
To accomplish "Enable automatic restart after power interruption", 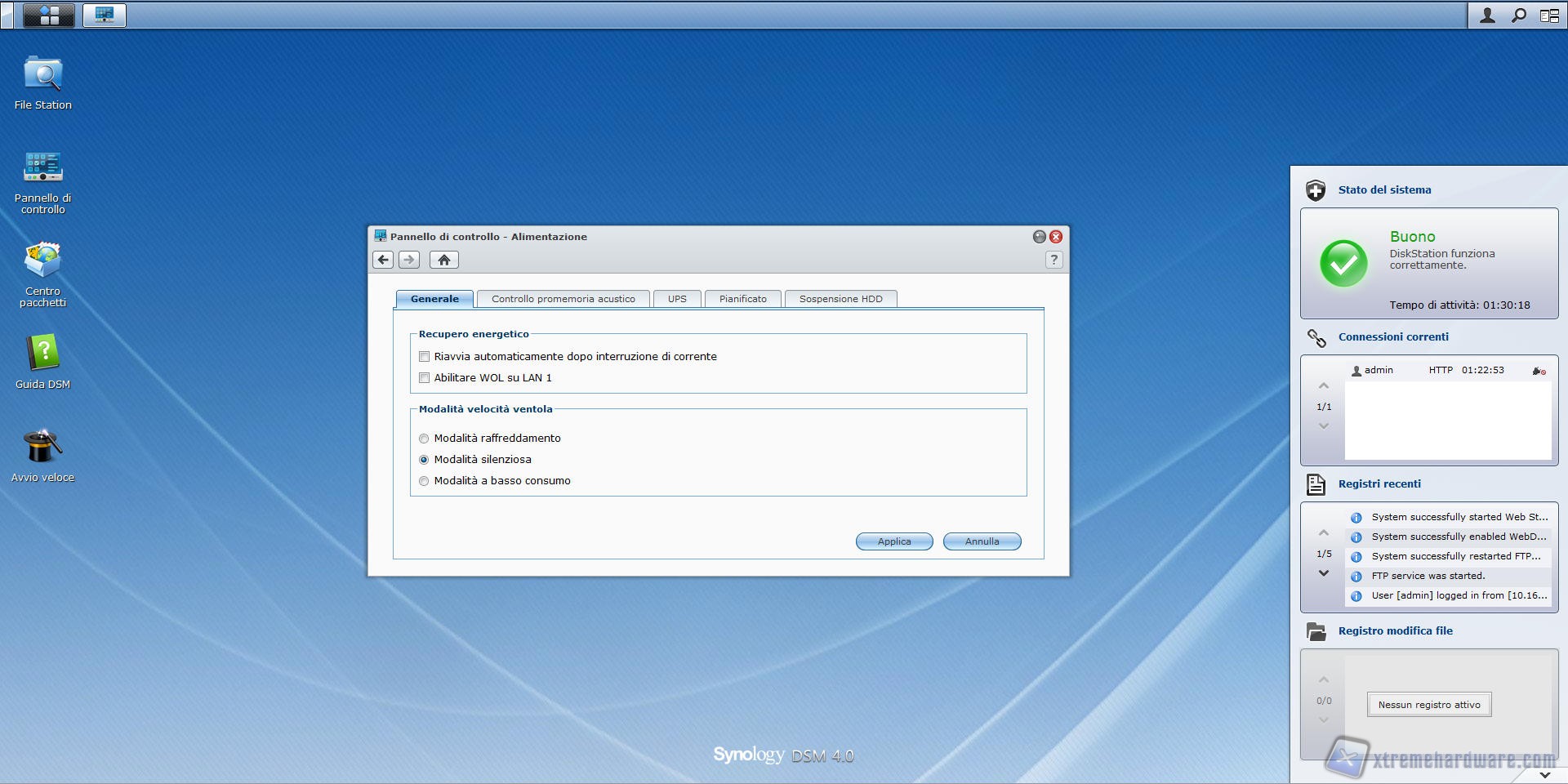I will click(424, 357).
